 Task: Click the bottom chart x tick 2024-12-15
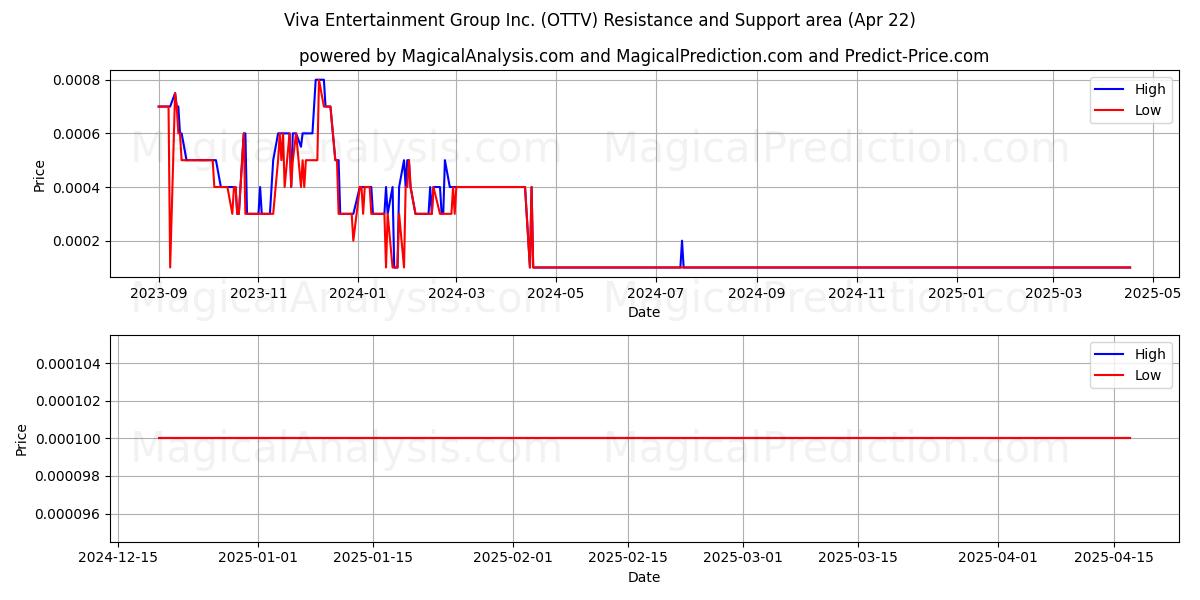118,557
